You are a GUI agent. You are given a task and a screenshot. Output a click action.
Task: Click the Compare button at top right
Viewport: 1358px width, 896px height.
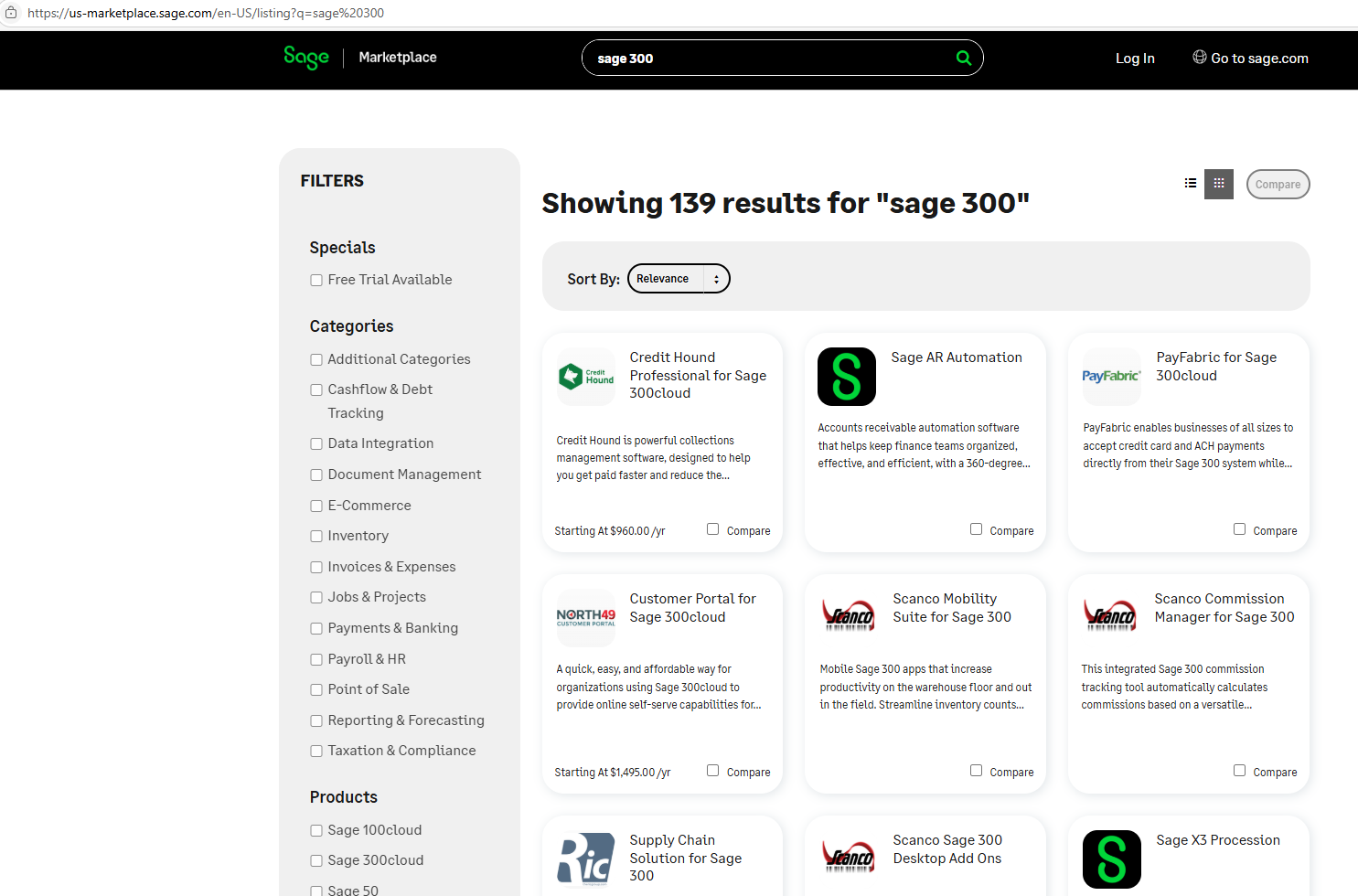click(1278, 184)
